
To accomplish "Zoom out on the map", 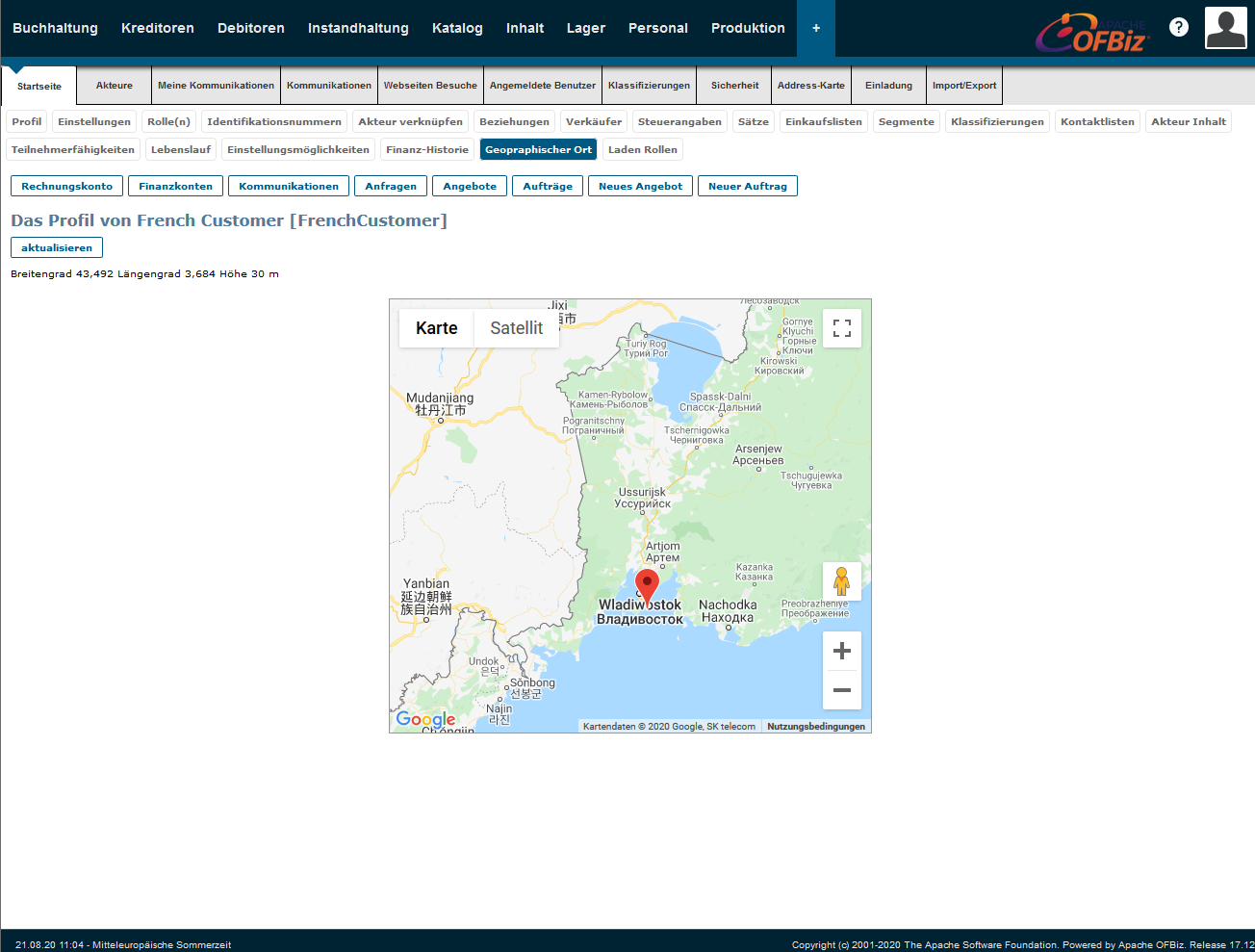I will tap(842, 690).
